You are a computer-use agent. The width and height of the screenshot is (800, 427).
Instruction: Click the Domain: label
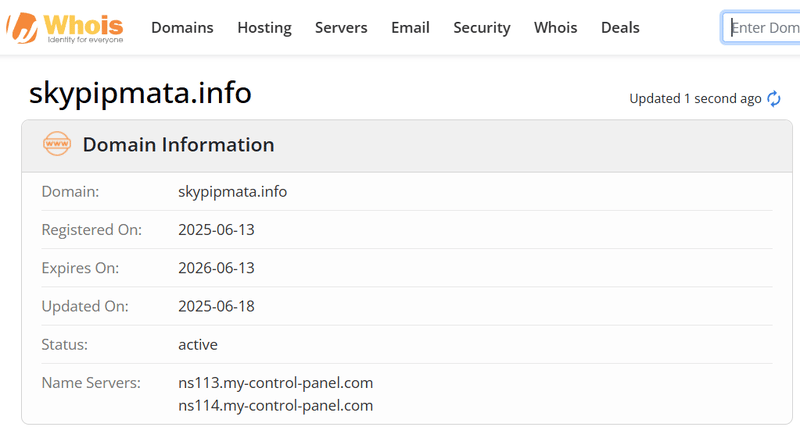[70, 191]
